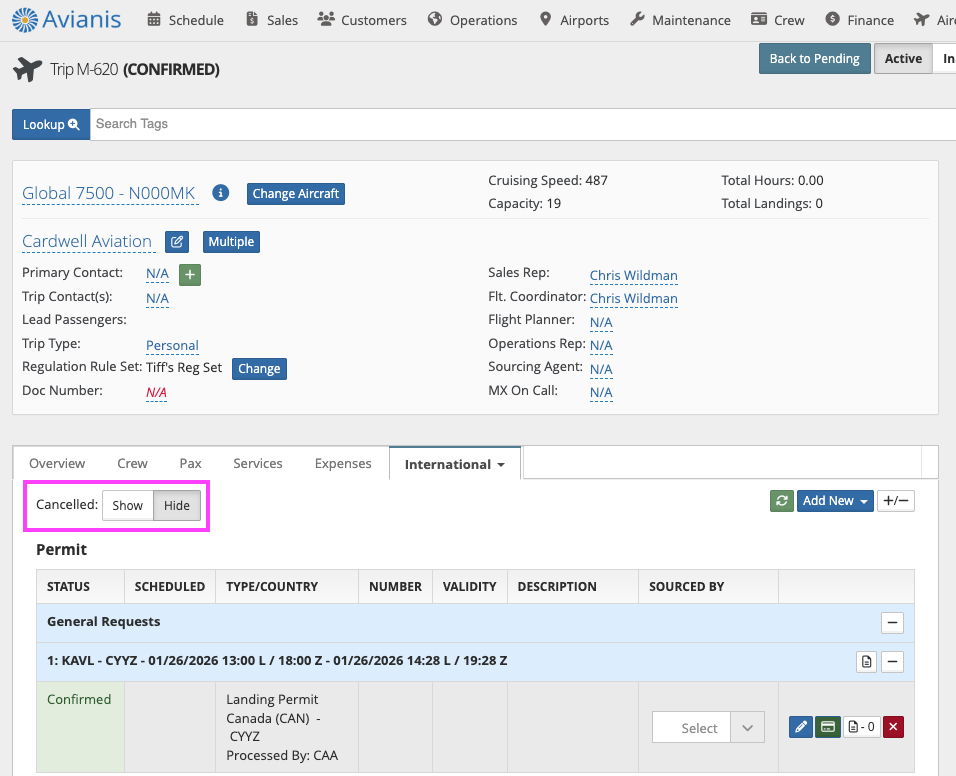Open the Chris Wildman Sales Rep link

[633, 275]
